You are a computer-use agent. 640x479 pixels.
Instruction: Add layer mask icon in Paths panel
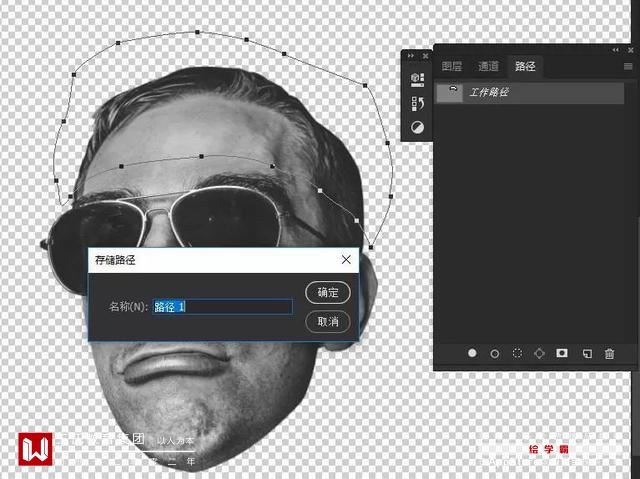562,353
